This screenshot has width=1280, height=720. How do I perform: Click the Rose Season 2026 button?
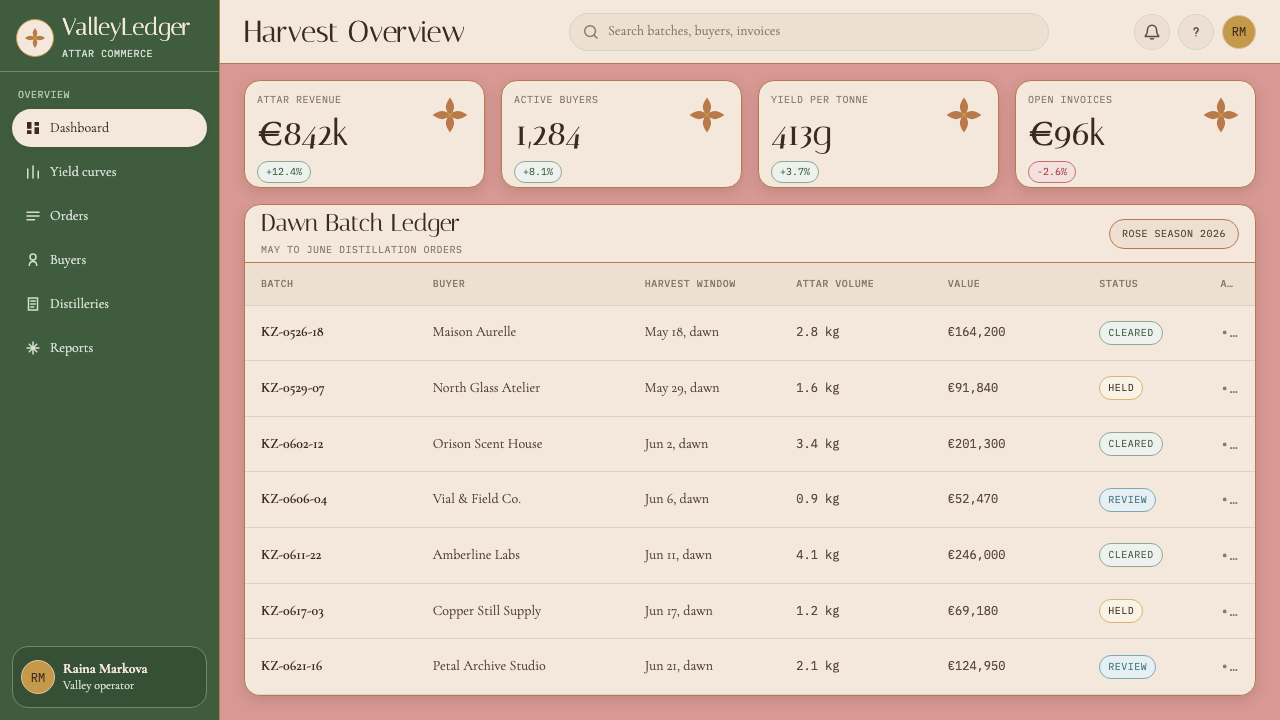(1174, 234)
